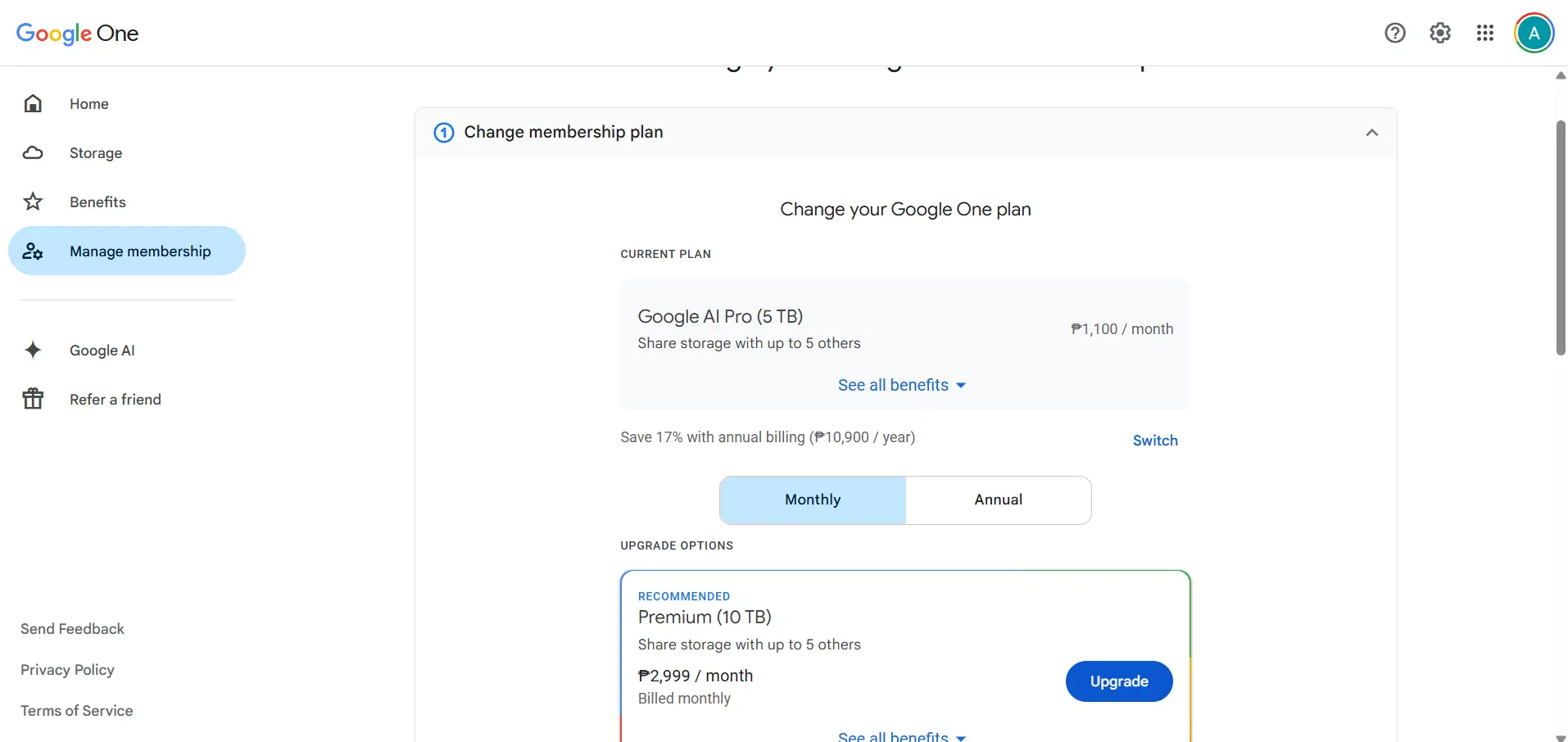Open the Google apps grid icon
Image resolution: width=1568 pixels, height=742 pixels.
[x=1485, y=33]
